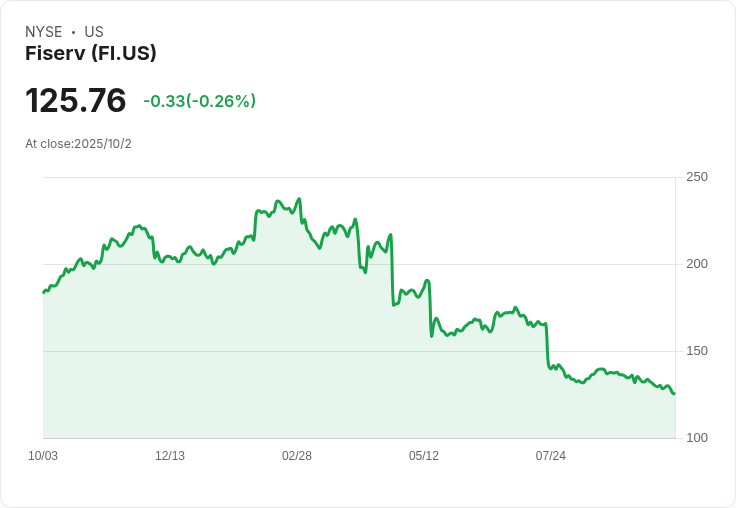This screenshot has width=736, height=508.
Task: Select the 10/03 date on x-axis
Action: tap(43, 456)
